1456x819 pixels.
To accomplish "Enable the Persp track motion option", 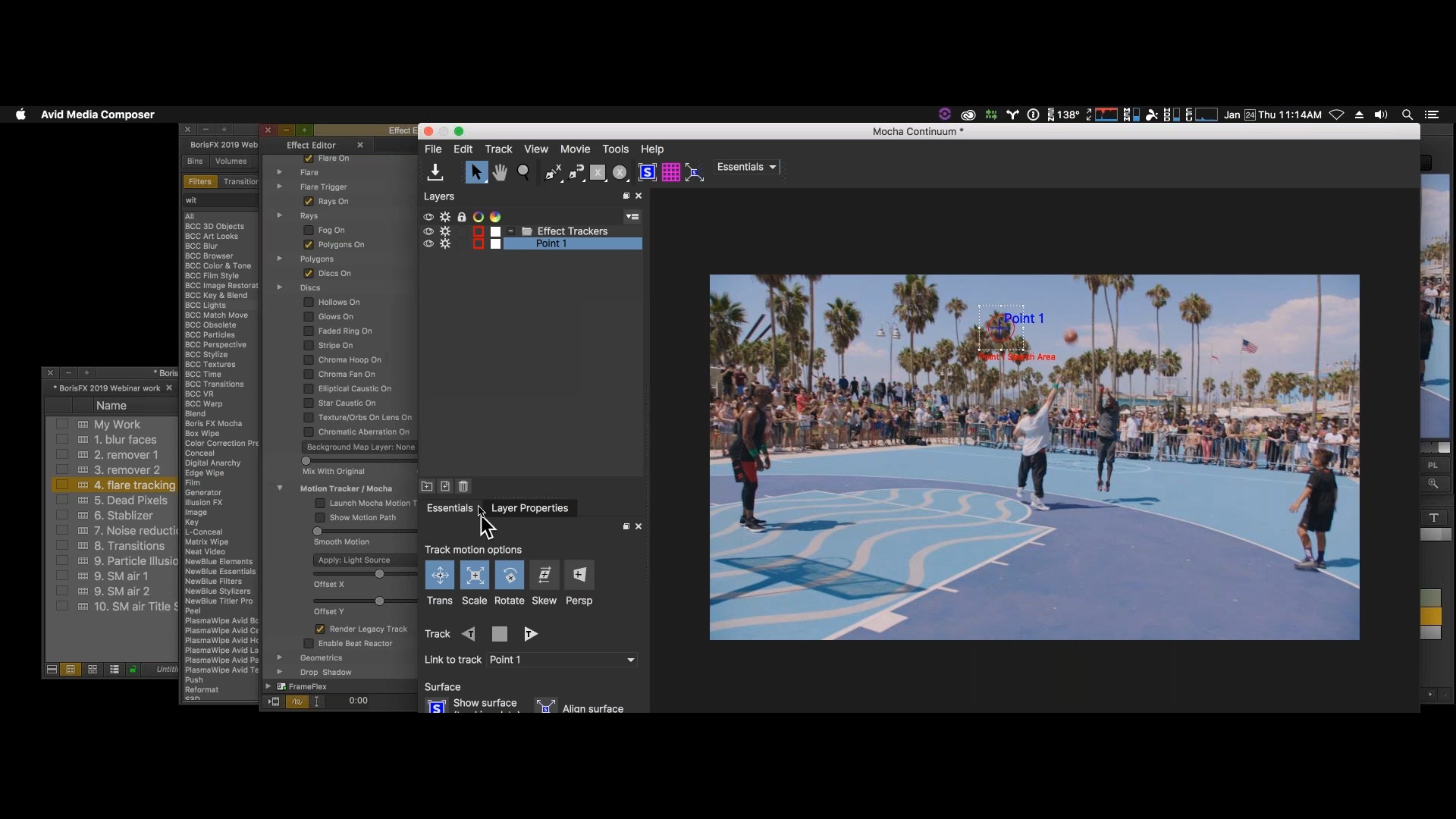I will coord(579,575).
